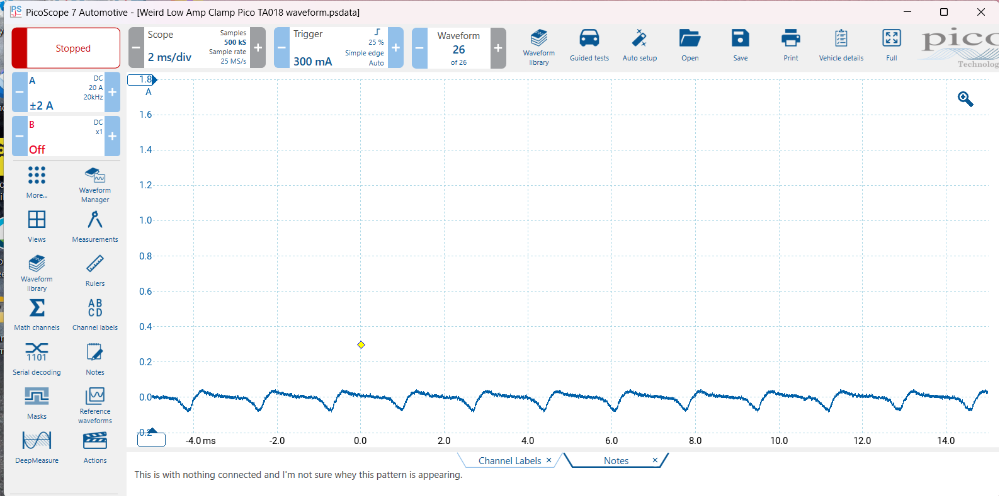The image size is (999, 496).
Task: Open DeepMeasure tool
Action: click(36, 447)
